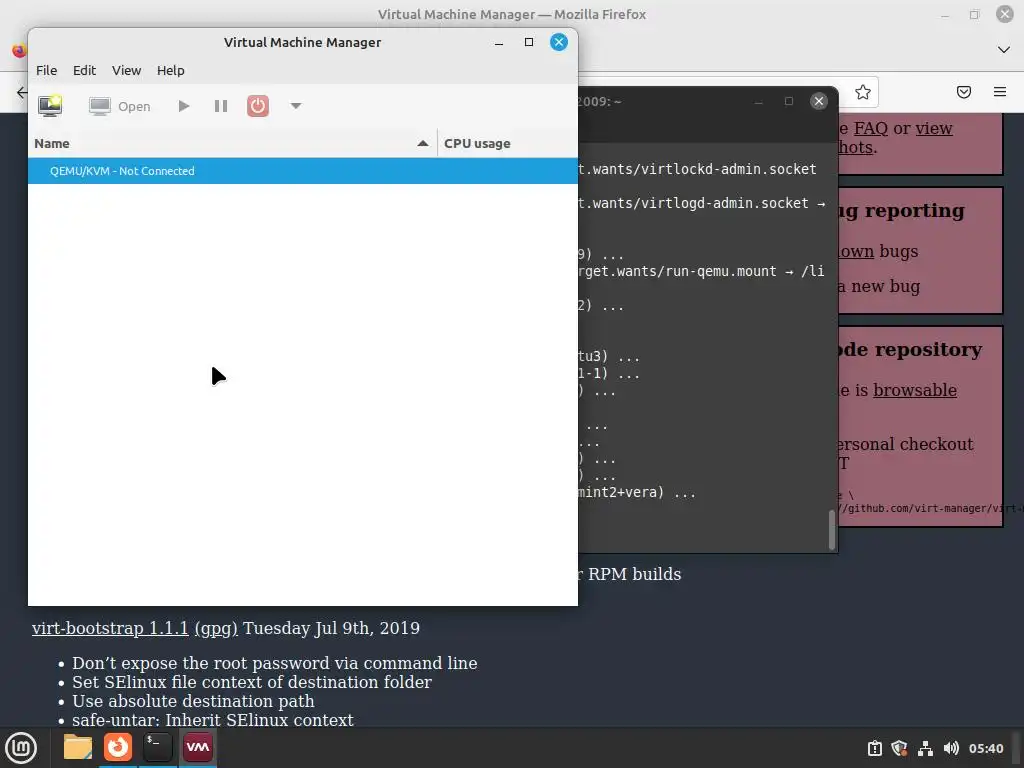Viewport: 1024px width, 768px height.
Task: Bookmark this page star in Firefox
Action: (863, 92)
